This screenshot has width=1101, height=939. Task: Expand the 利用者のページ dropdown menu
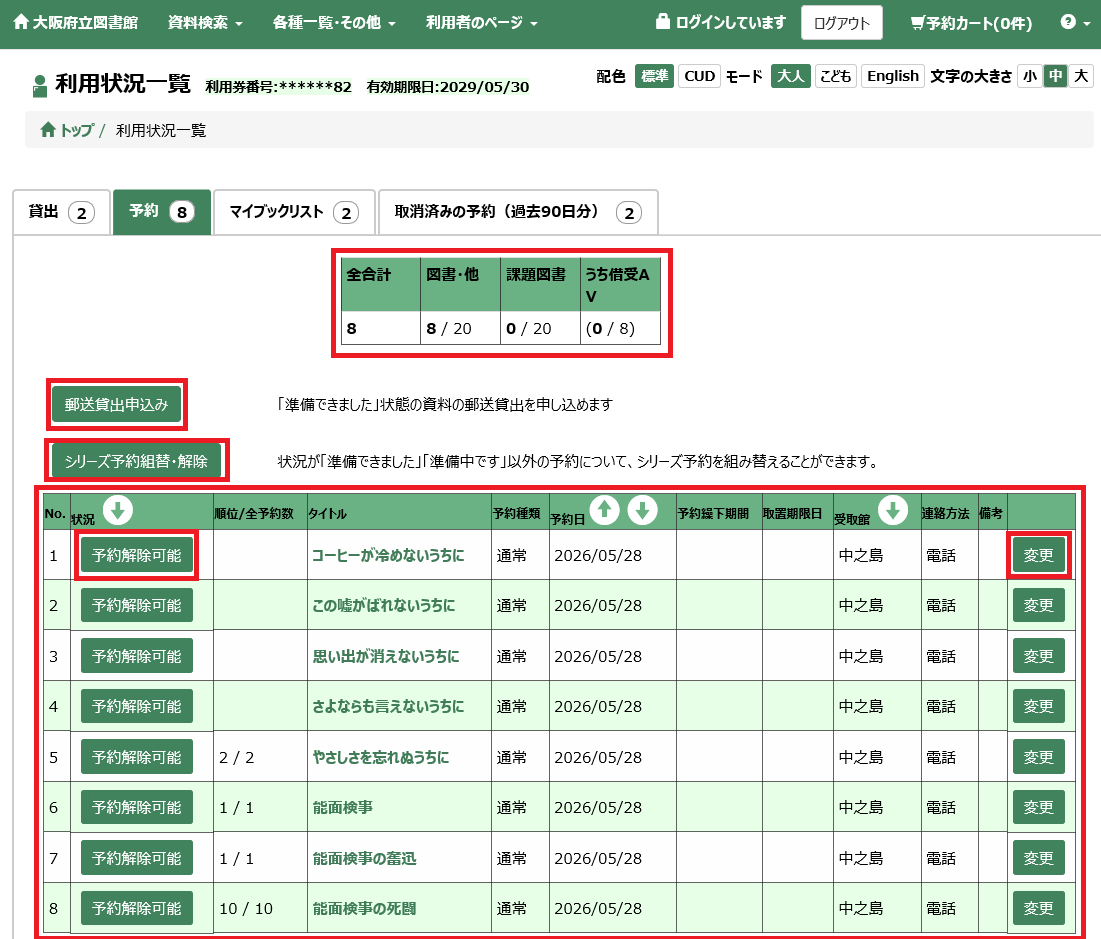click(x=482, y=22)
